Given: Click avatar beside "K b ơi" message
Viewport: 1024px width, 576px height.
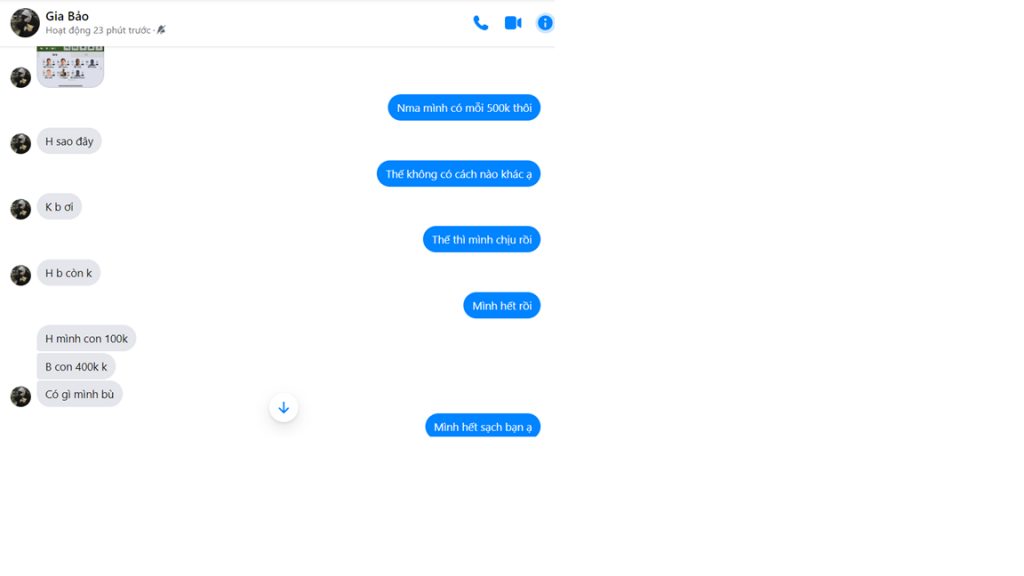Looking at the screenshot, I should [20, 209].
